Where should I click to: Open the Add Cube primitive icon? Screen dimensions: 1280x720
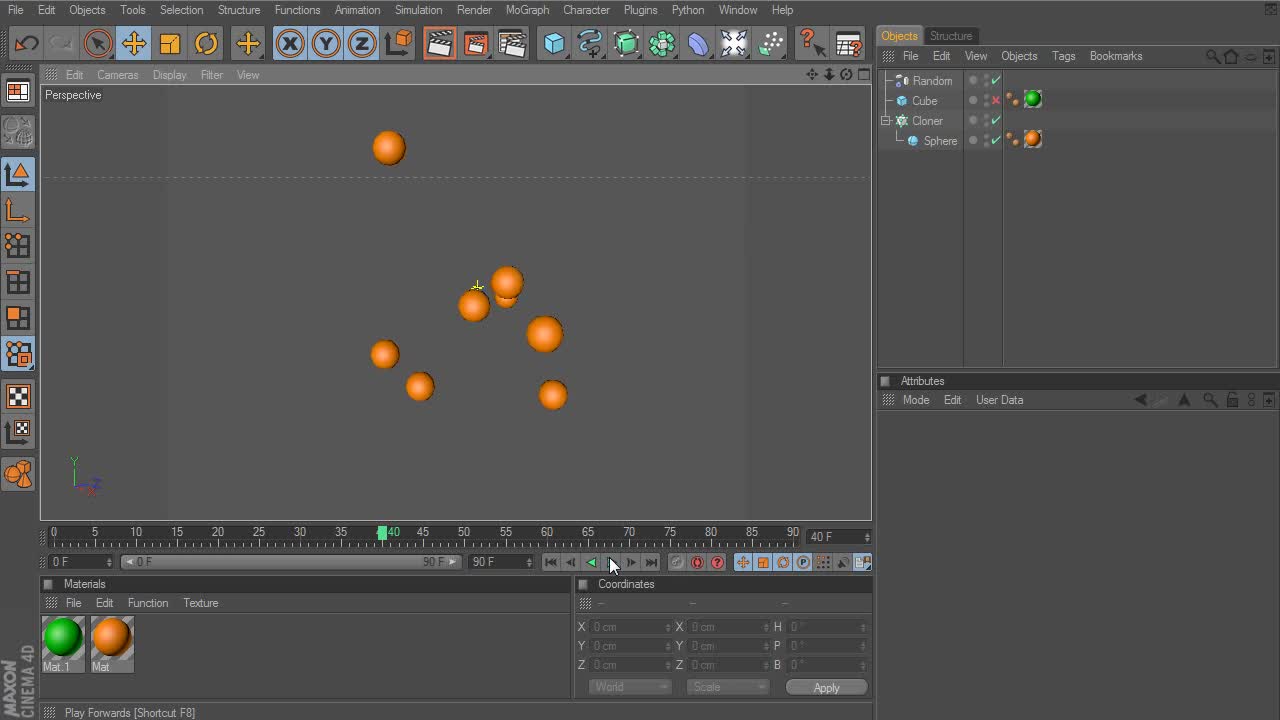pyautogui.click(x=554, y=44)
